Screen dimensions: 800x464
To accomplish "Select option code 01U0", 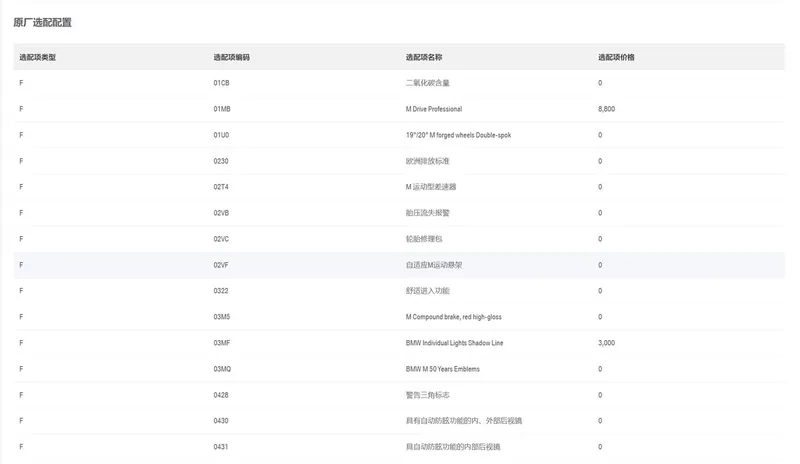I will click(x=221, y=135).
